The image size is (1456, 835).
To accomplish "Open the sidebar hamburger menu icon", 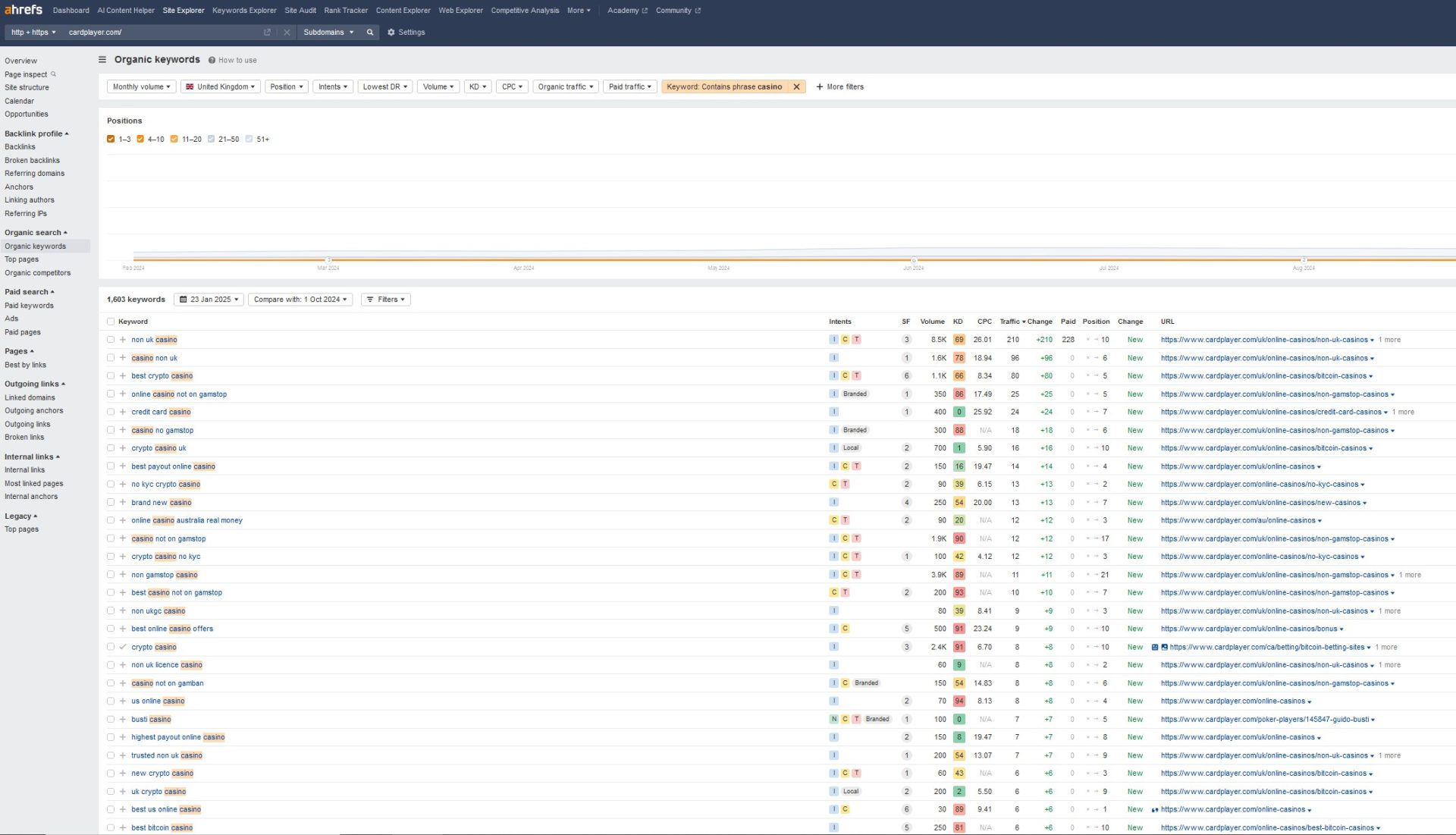I will tap(102, 59).
